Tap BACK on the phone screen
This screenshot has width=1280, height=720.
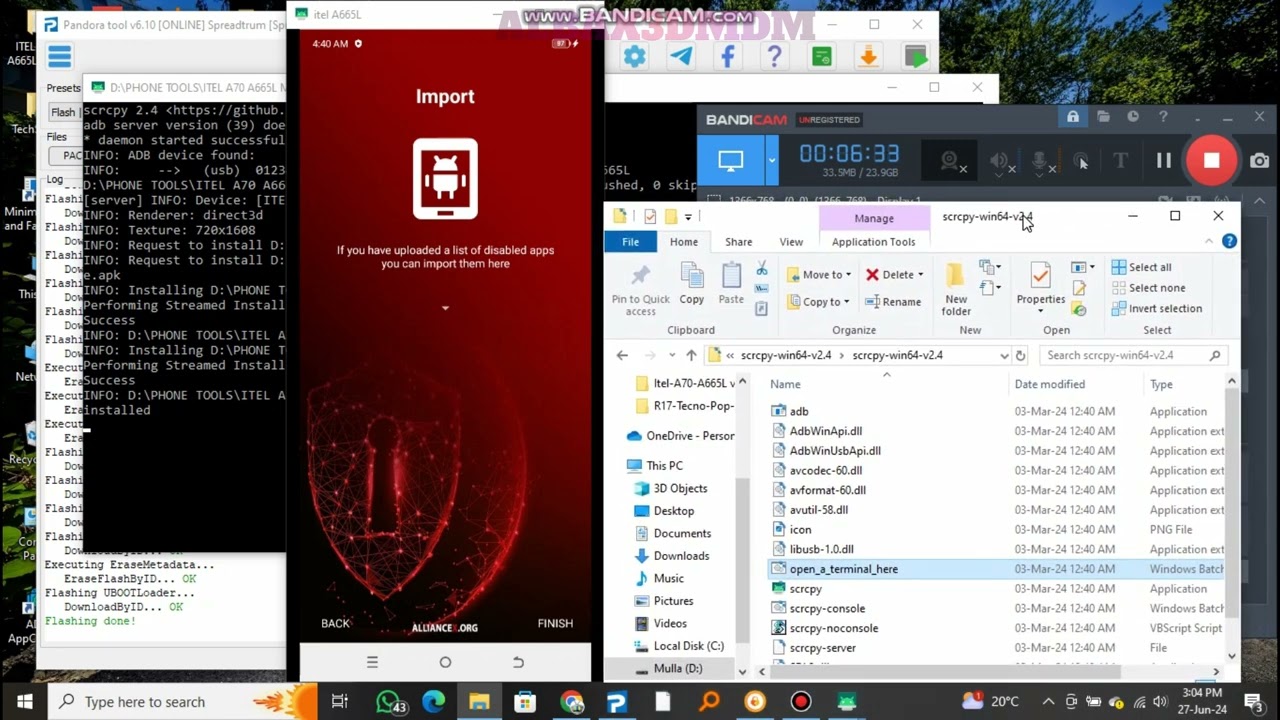pos(335,623)
